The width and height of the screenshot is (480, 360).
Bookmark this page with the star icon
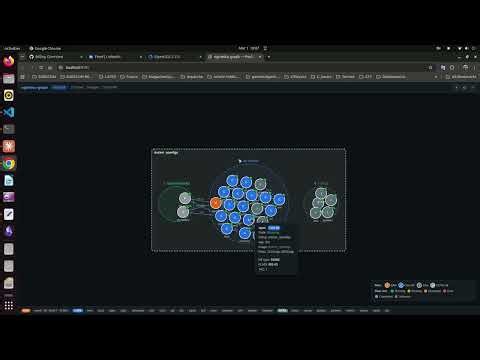click(430, 68)
